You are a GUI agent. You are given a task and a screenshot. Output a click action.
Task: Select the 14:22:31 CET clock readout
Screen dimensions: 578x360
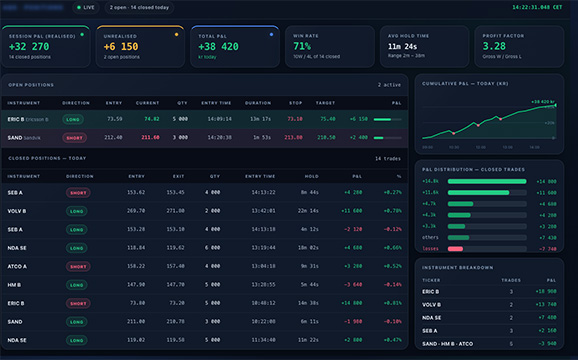click(537, 7)
